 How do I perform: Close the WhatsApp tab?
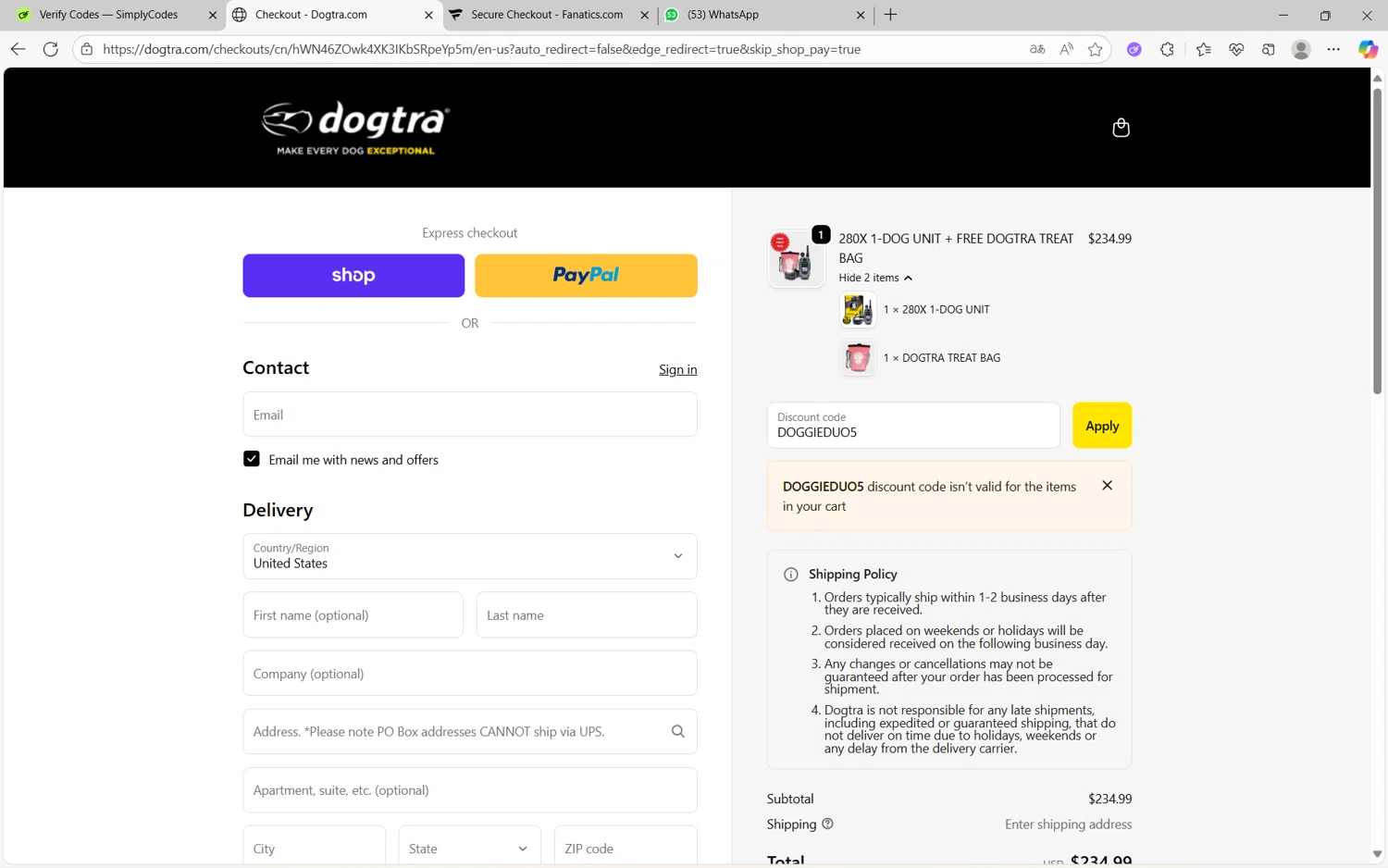[x=861, y=15]
